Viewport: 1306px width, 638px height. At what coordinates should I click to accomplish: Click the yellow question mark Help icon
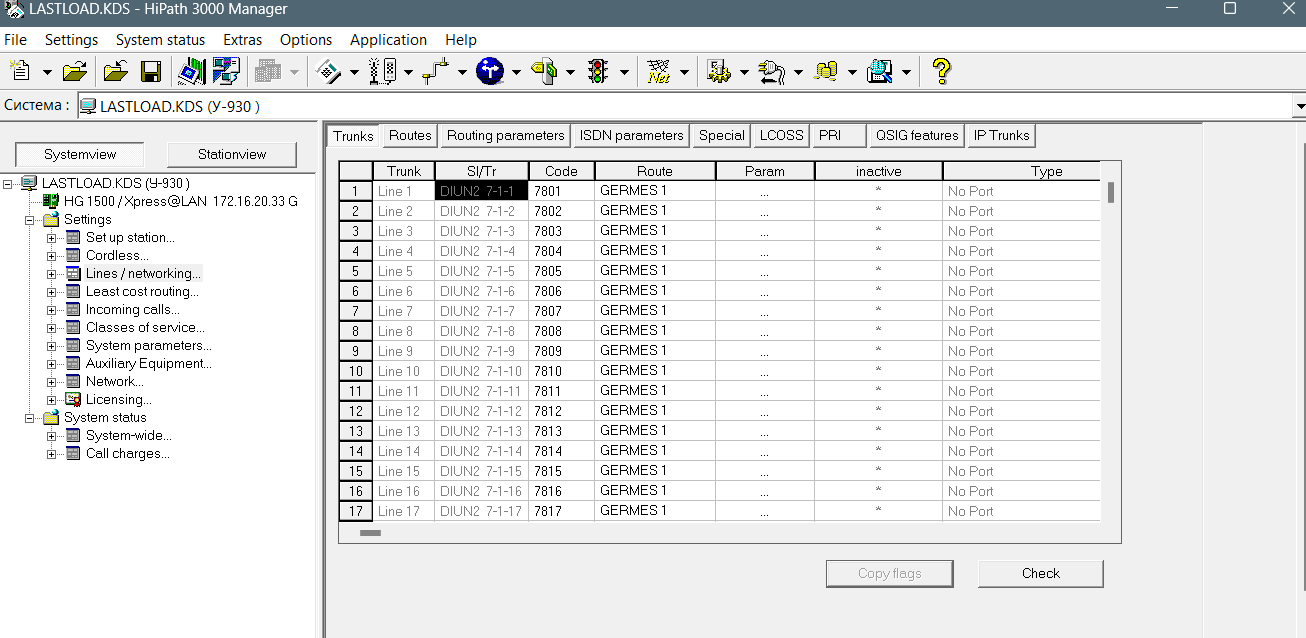[x=940, y=72]
